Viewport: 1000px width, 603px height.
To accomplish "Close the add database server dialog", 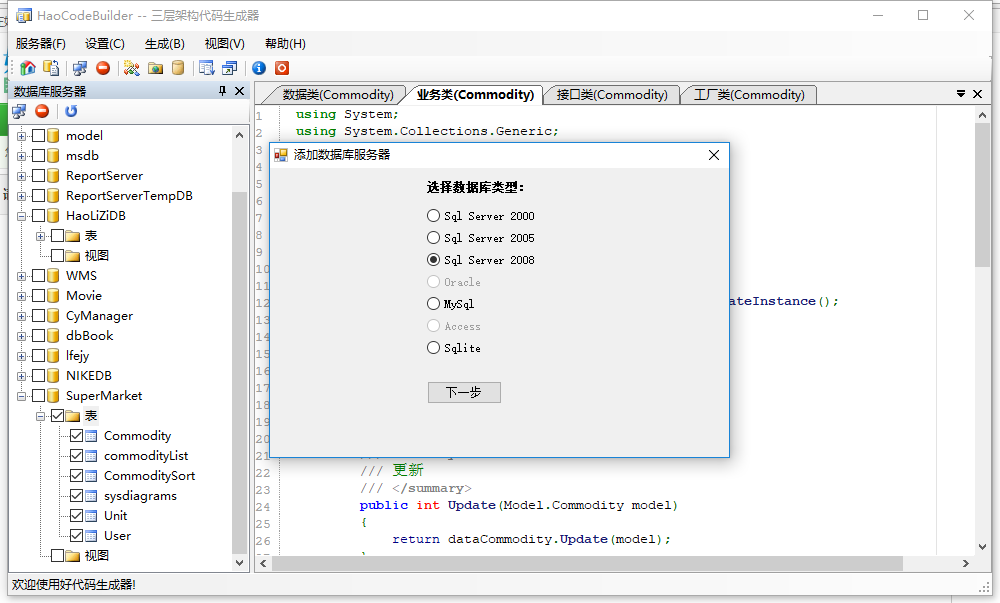I will click(714, 155).
